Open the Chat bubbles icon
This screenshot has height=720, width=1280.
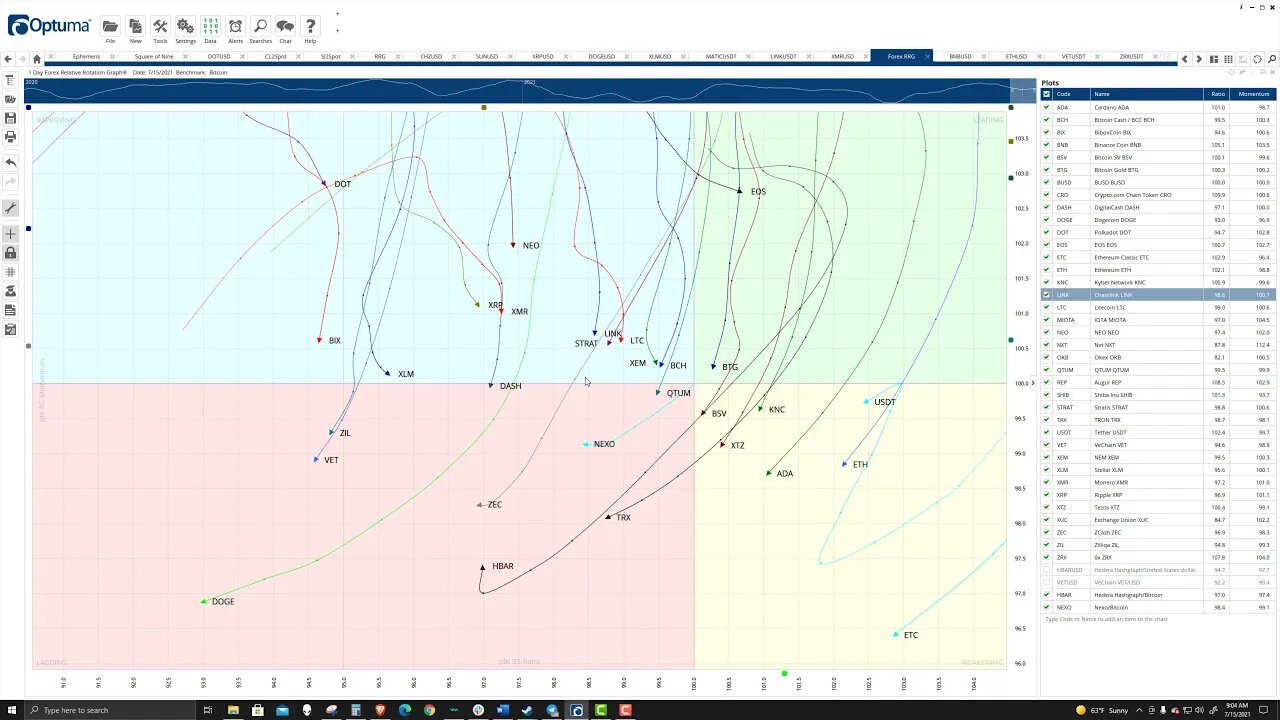[x=285, y=27]
